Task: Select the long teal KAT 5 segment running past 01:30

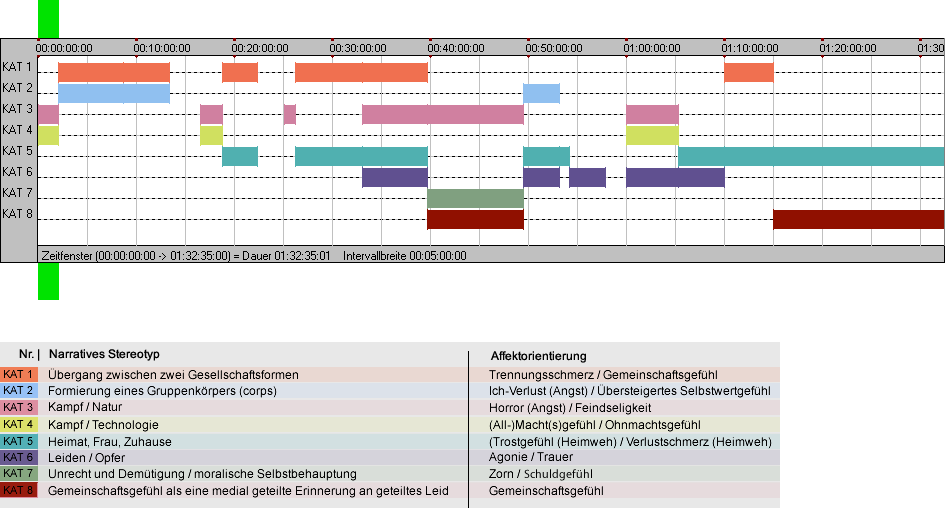Action: [x=811, y=156]
